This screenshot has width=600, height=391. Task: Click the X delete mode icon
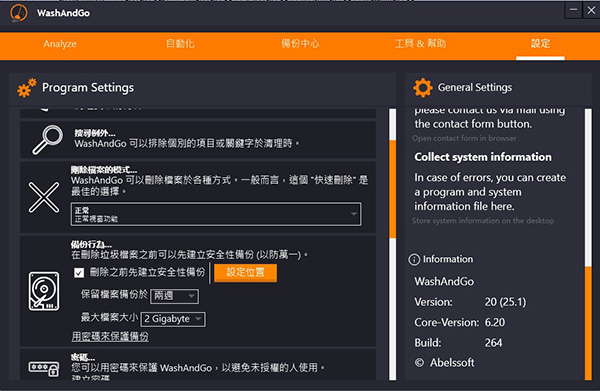(44, 197)
